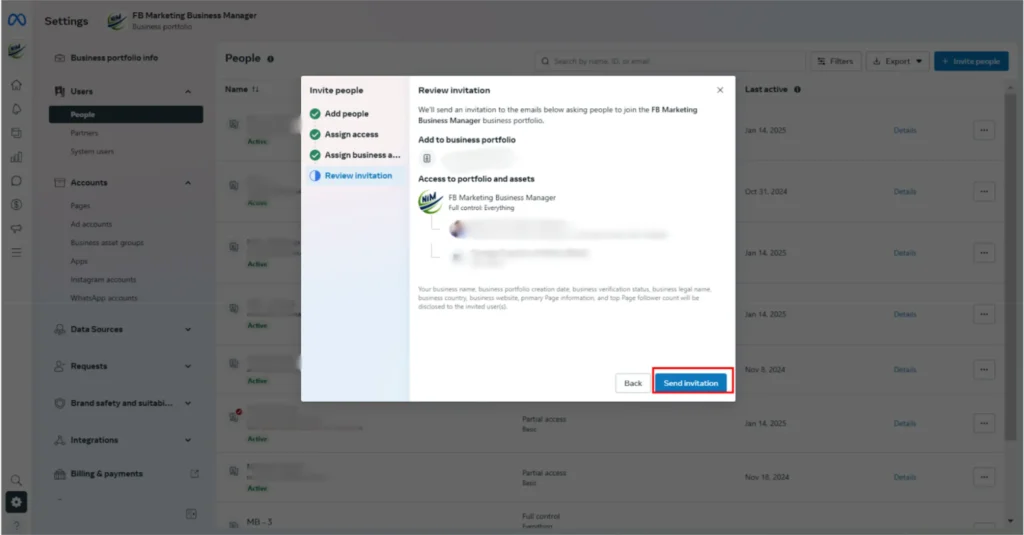Open Pages under Accounts
Screen dimensions: 1024x535
click(80, 206)
